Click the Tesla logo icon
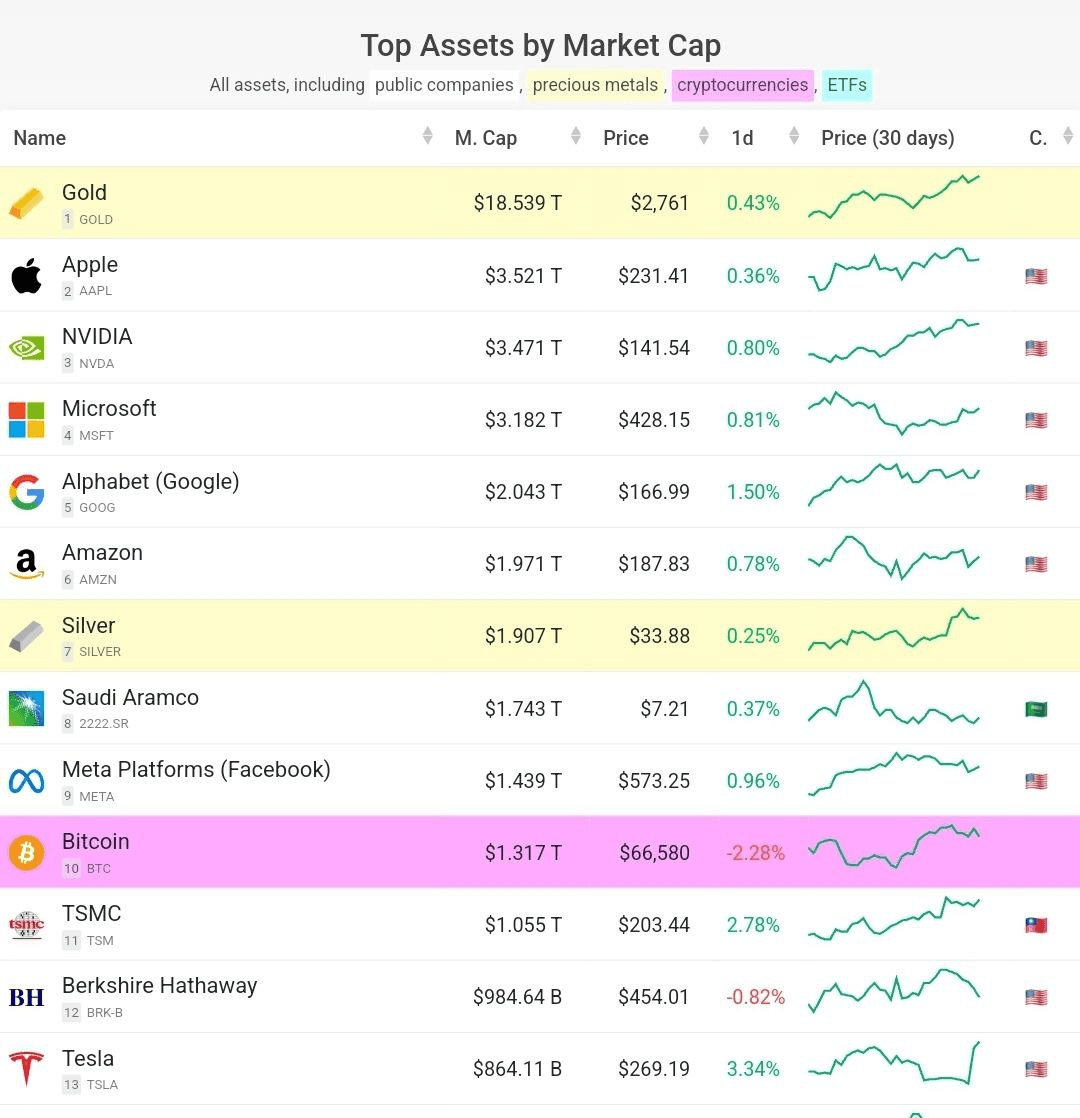The image size is (1080, 1118). click(26, 1068)
